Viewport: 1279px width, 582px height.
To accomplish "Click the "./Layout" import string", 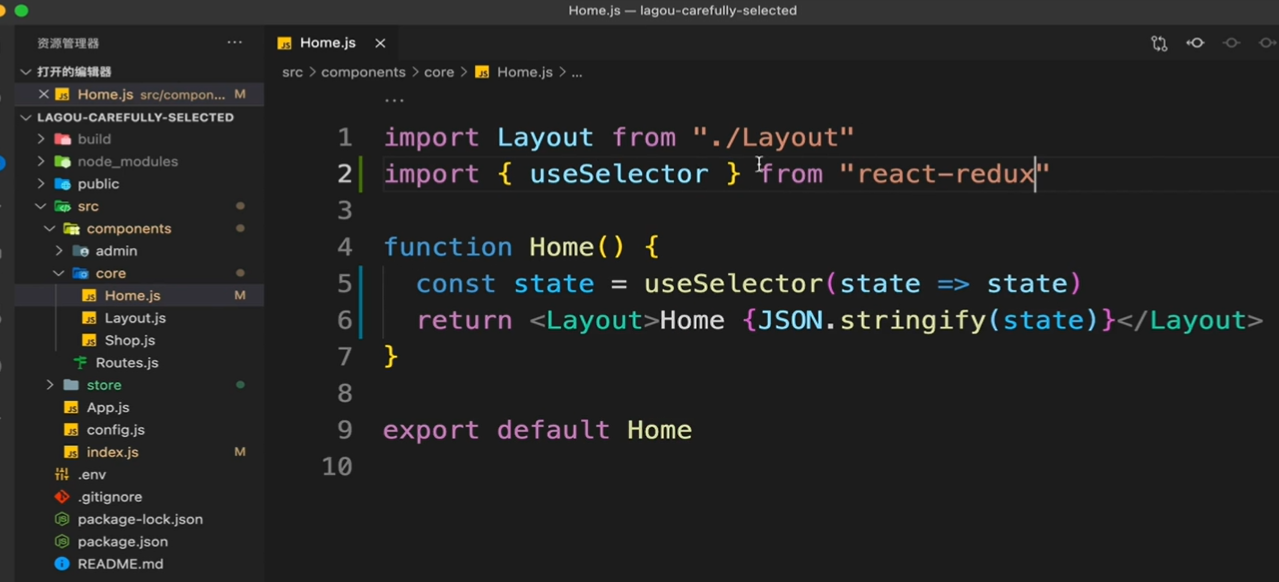I will coord(774,138).
